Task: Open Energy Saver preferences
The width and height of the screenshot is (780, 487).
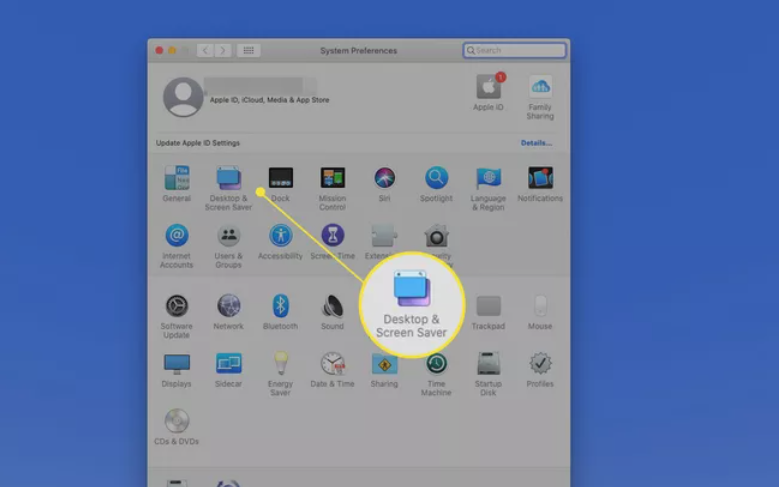Action: (x=281, y=374)
